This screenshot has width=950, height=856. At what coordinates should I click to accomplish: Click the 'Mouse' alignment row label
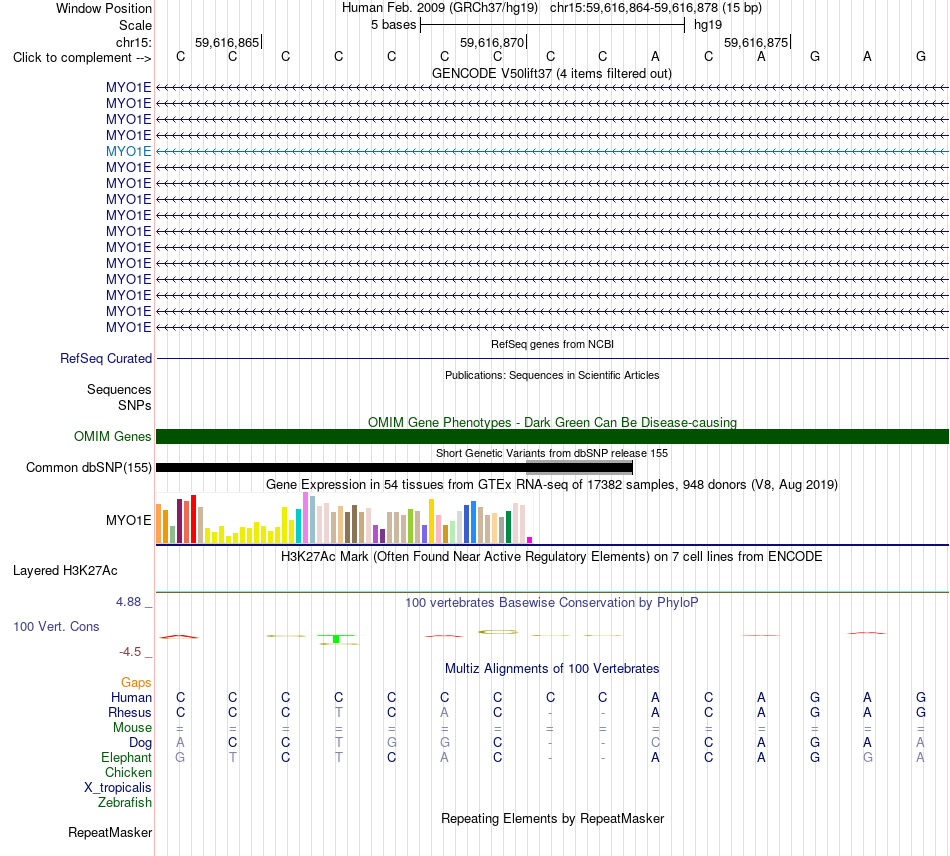click(132, 728)
